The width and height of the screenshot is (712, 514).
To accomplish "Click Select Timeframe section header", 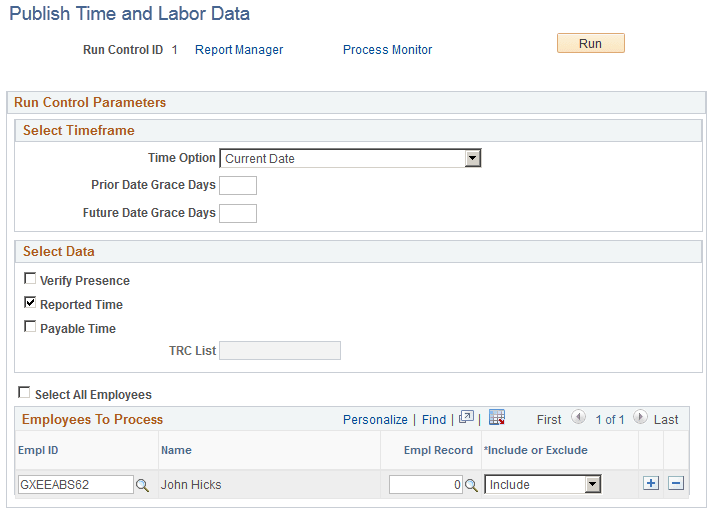I will point(79,130).
